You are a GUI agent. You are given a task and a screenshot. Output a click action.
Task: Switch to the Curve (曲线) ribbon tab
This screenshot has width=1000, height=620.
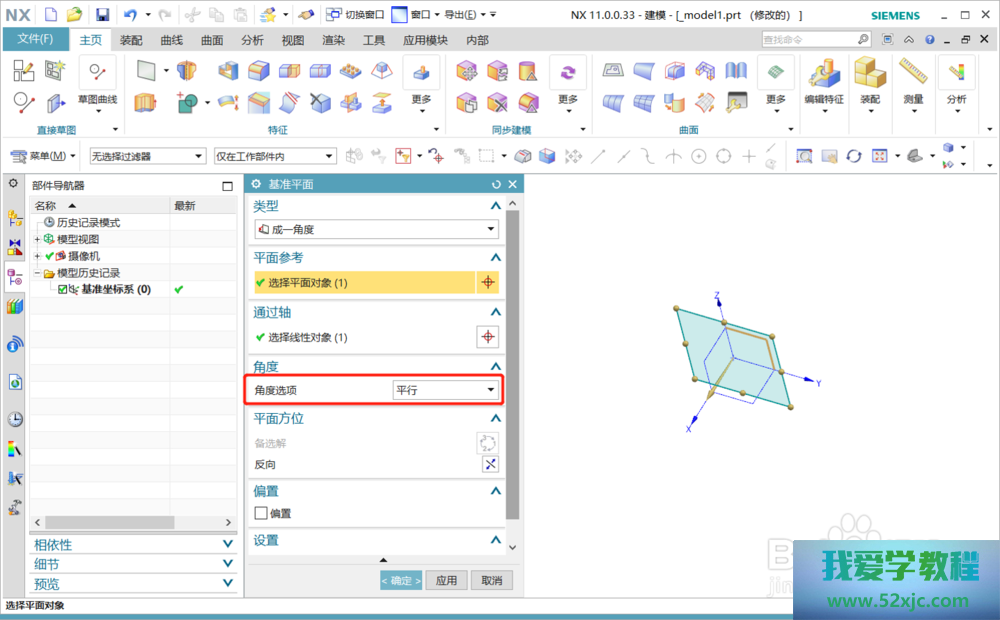click(x=172, y=40)
